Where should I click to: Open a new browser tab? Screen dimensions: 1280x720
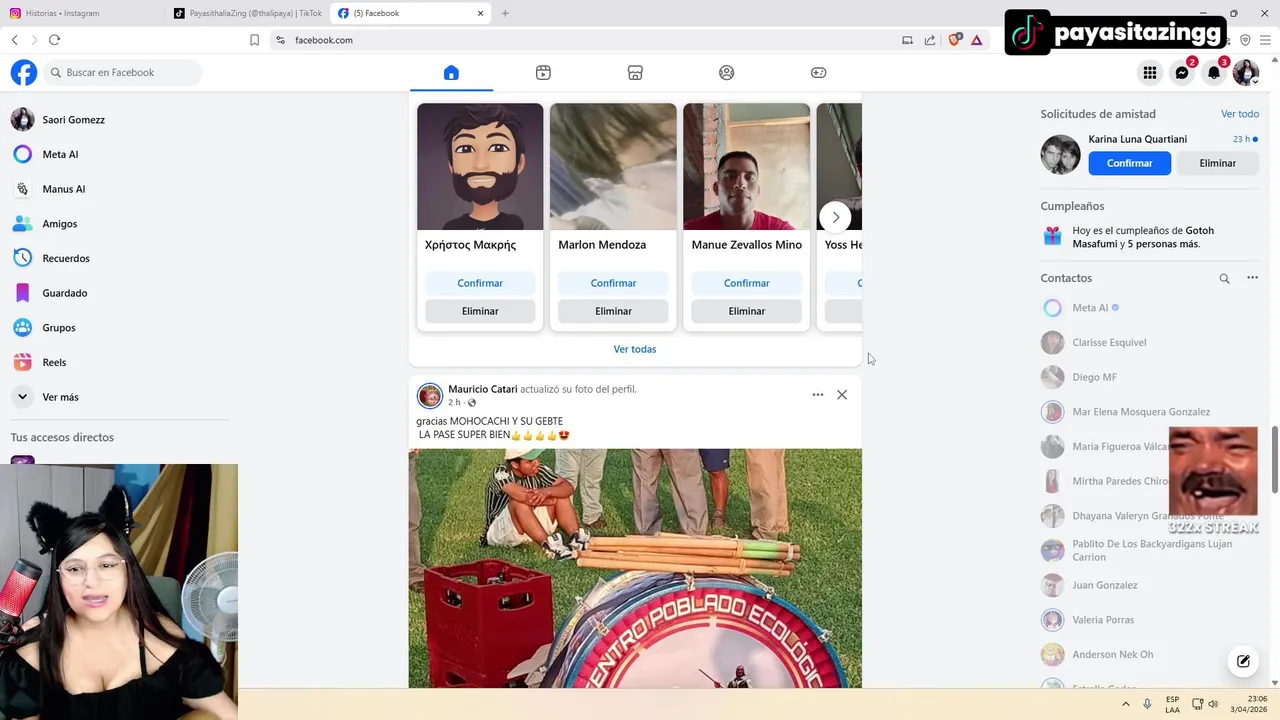[x=505, y=13]
